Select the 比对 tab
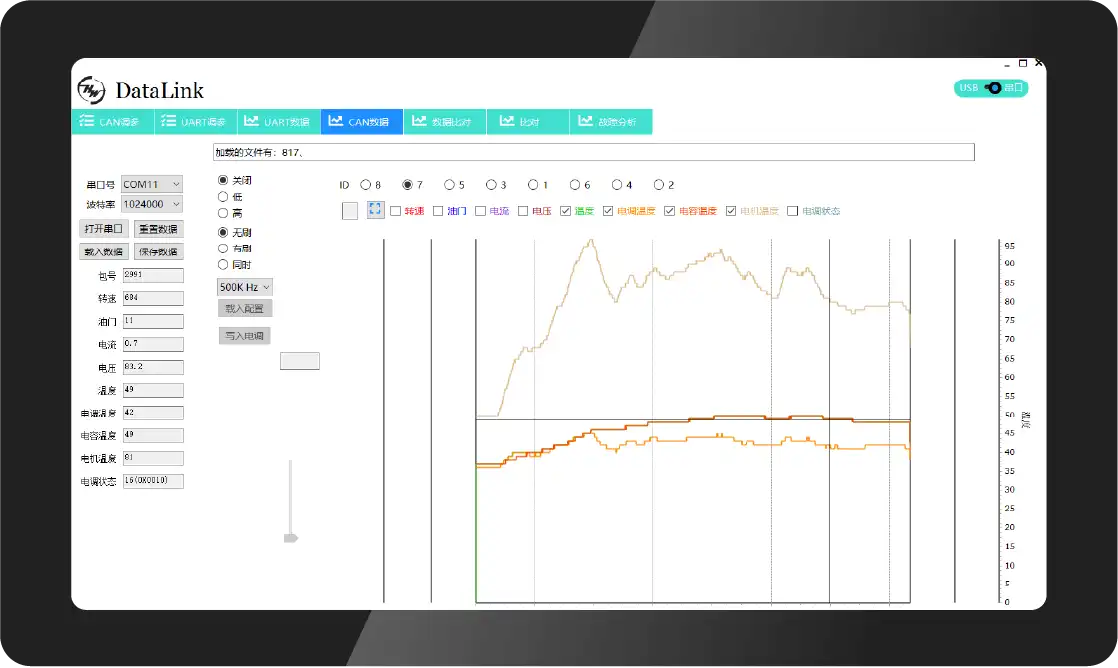The image size is (1118, 668). 527,121
